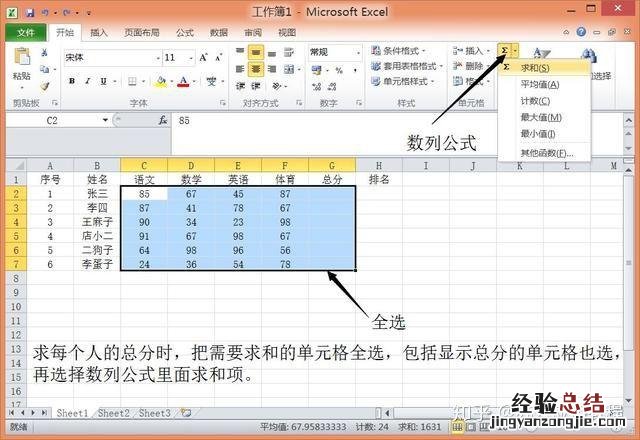The width and height of the screenshot is (640, 440).
Task: Switch to the 页面布局 ribbon tab
Action: 142,33
